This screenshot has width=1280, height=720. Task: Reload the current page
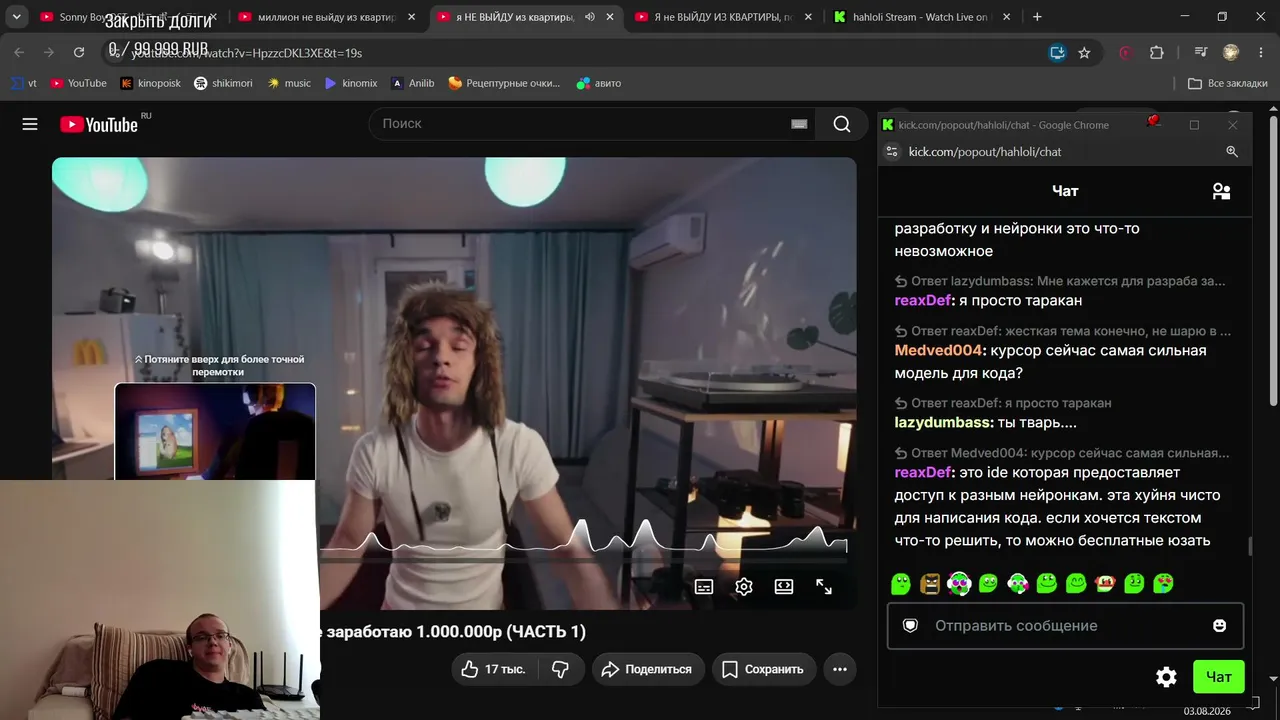tap(79, 52)
